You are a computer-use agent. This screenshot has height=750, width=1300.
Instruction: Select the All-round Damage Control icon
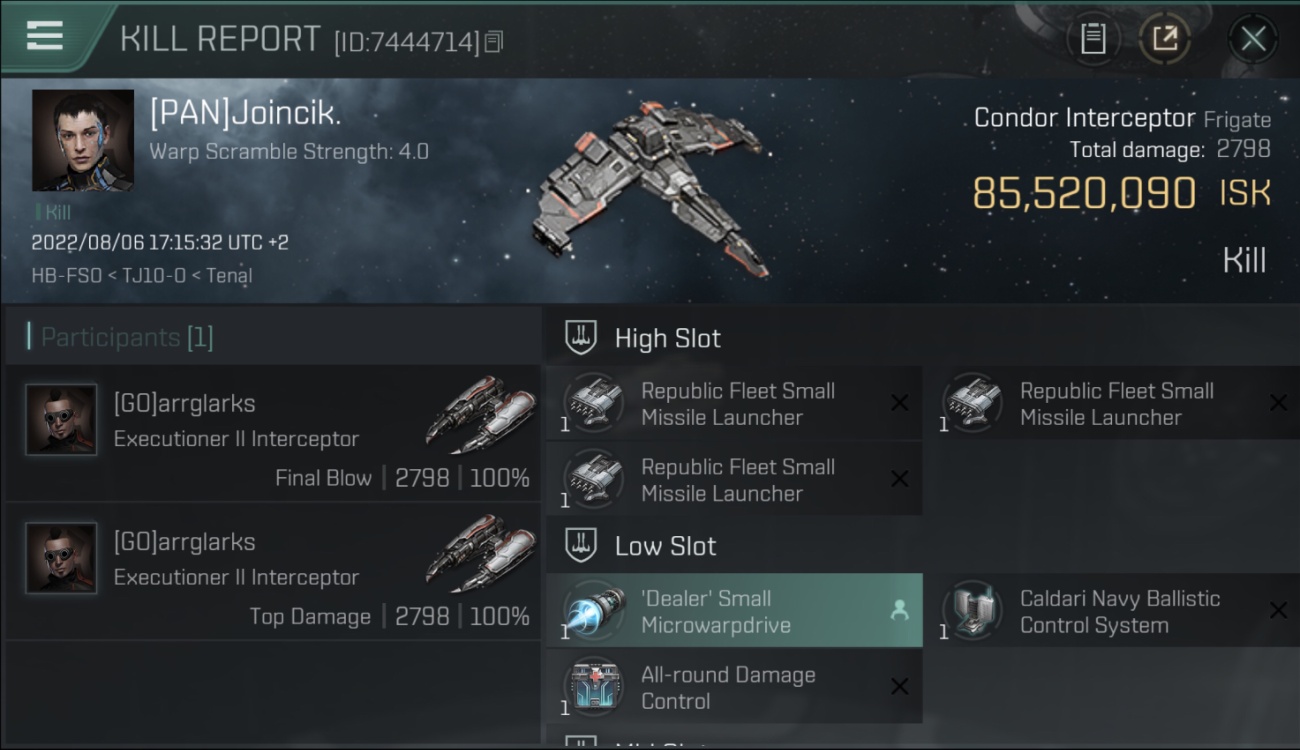tap(591, 687)
